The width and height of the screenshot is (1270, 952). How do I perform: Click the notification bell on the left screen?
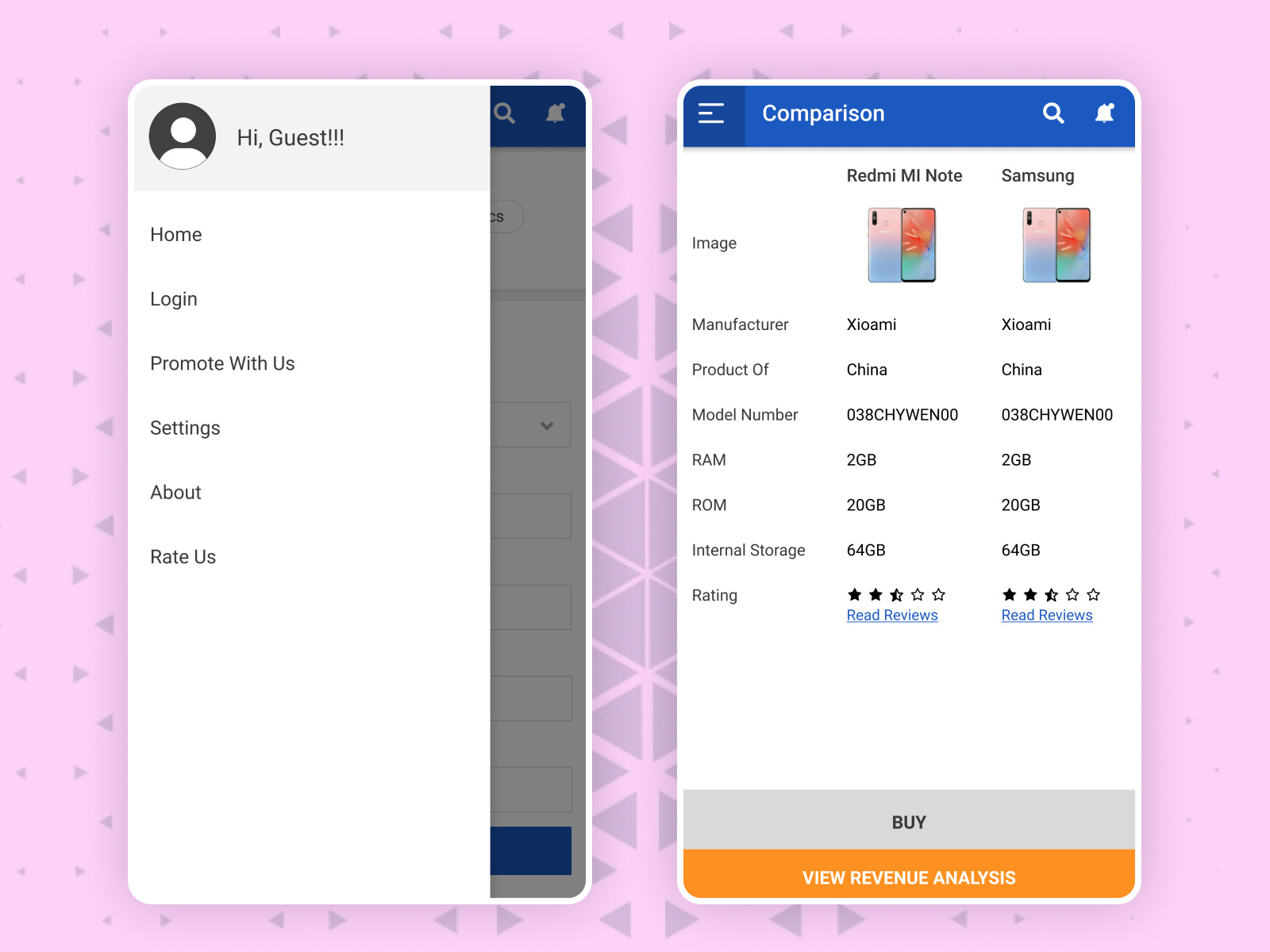(x=555, y=113)
